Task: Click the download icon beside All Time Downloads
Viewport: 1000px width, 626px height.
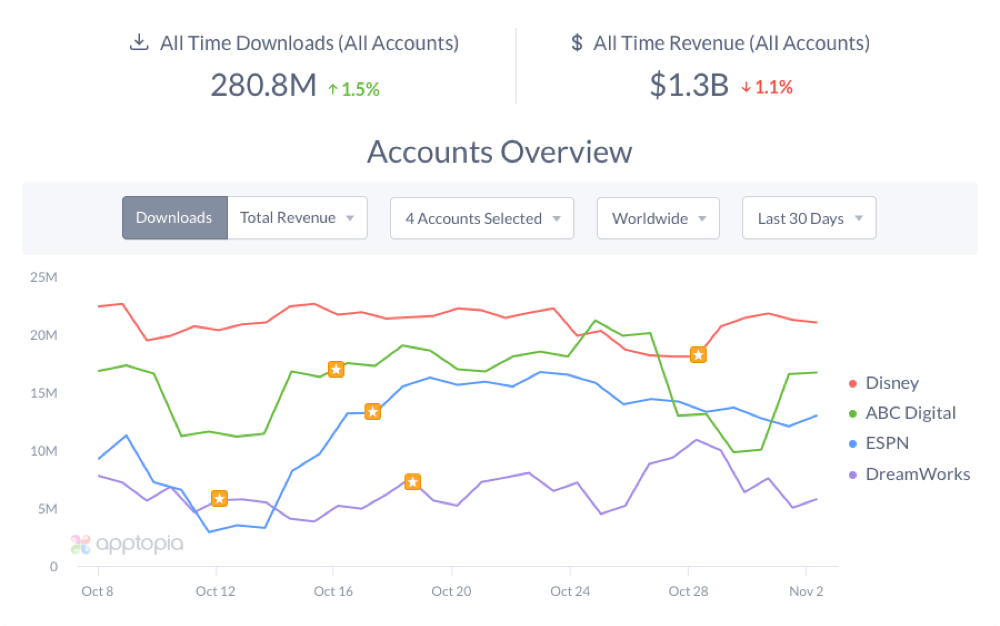Action: [x=139, y=42]
